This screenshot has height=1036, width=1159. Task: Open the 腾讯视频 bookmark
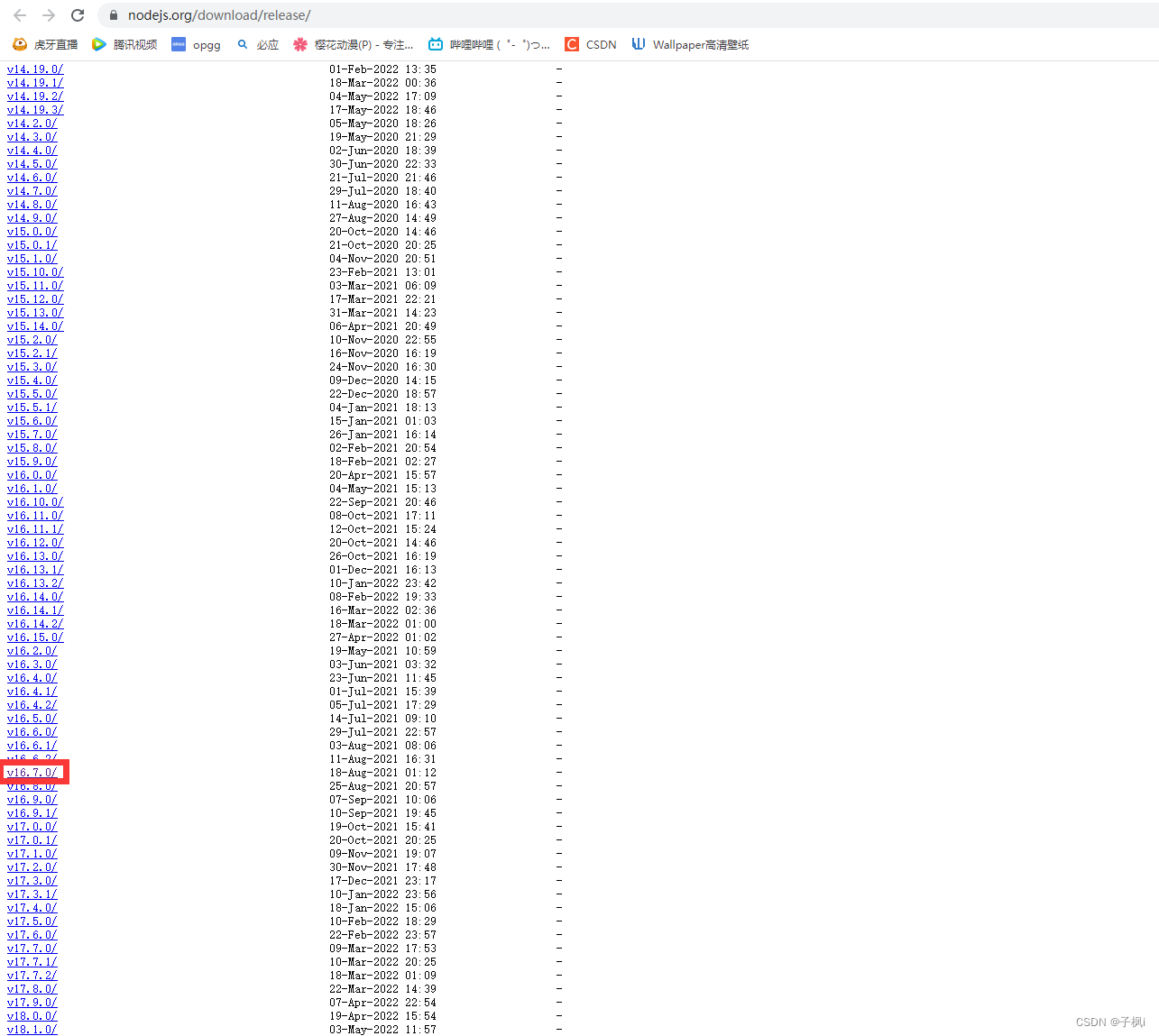[124, 44]
